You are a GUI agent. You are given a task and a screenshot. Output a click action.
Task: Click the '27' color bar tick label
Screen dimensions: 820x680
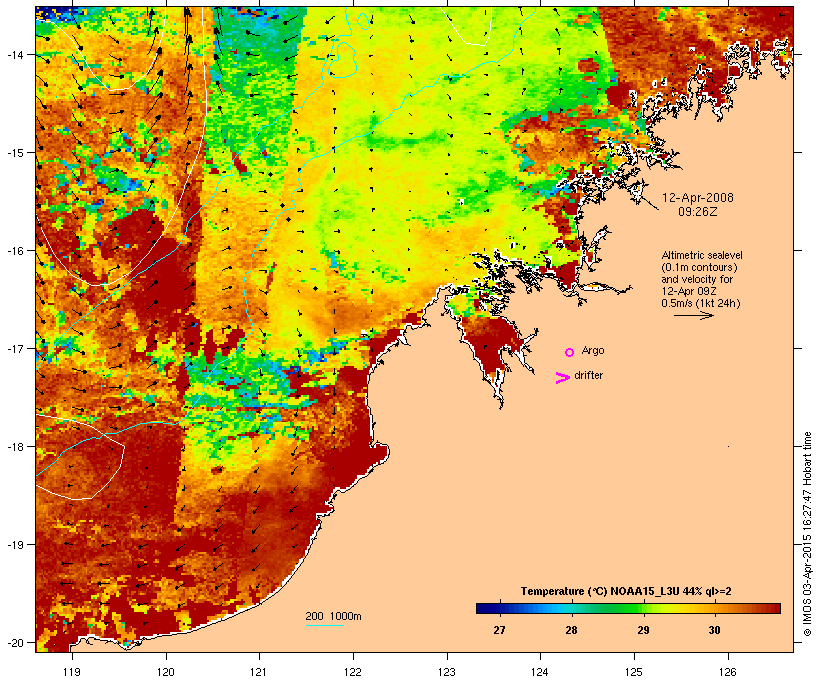tap(499, 630)
